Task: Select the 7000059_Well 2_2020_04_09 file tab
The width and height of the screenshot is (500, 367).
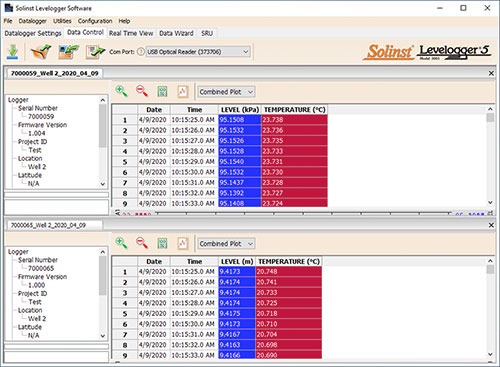Action: [x=55, y=73]
